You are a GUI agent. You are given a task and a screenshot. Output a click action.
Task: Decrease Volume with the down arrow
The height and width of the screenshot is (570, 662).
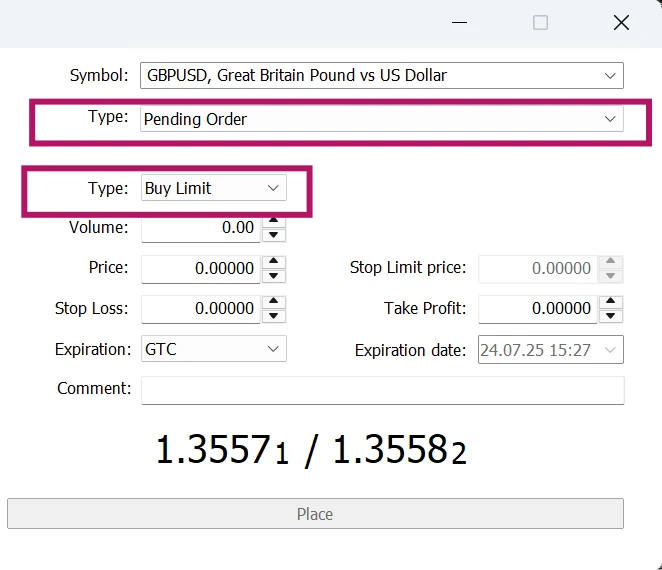click(274, 235)
